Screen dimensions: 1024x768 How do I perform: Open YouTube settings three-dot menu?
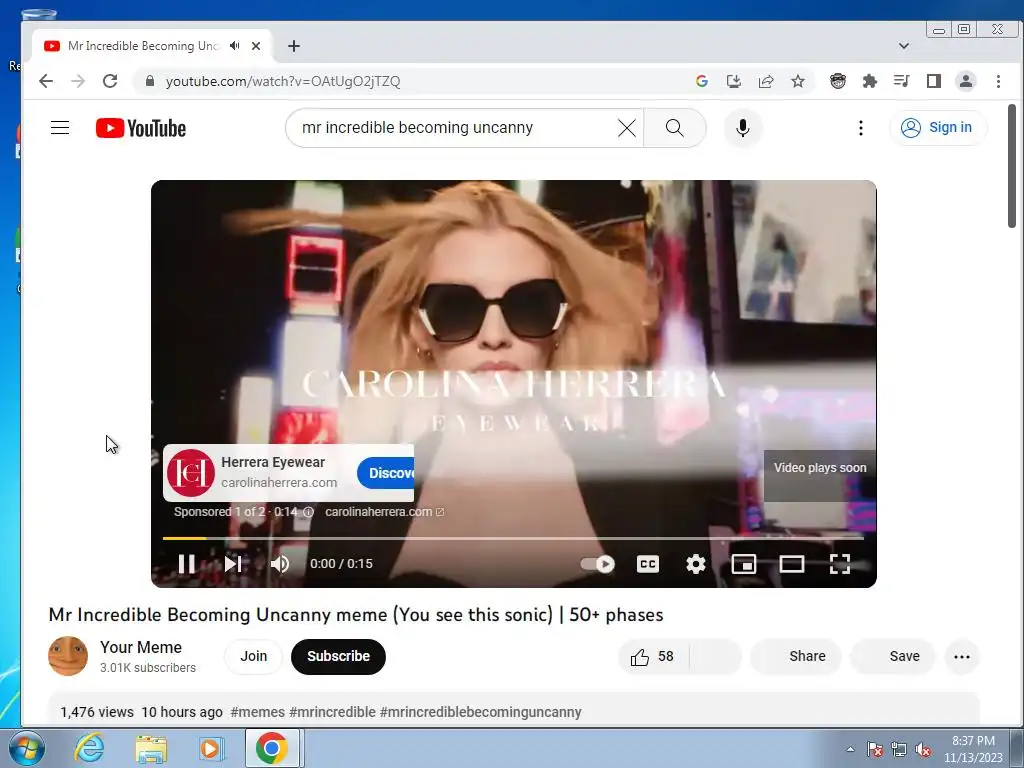pyautogui.click(x=861, y=128)
